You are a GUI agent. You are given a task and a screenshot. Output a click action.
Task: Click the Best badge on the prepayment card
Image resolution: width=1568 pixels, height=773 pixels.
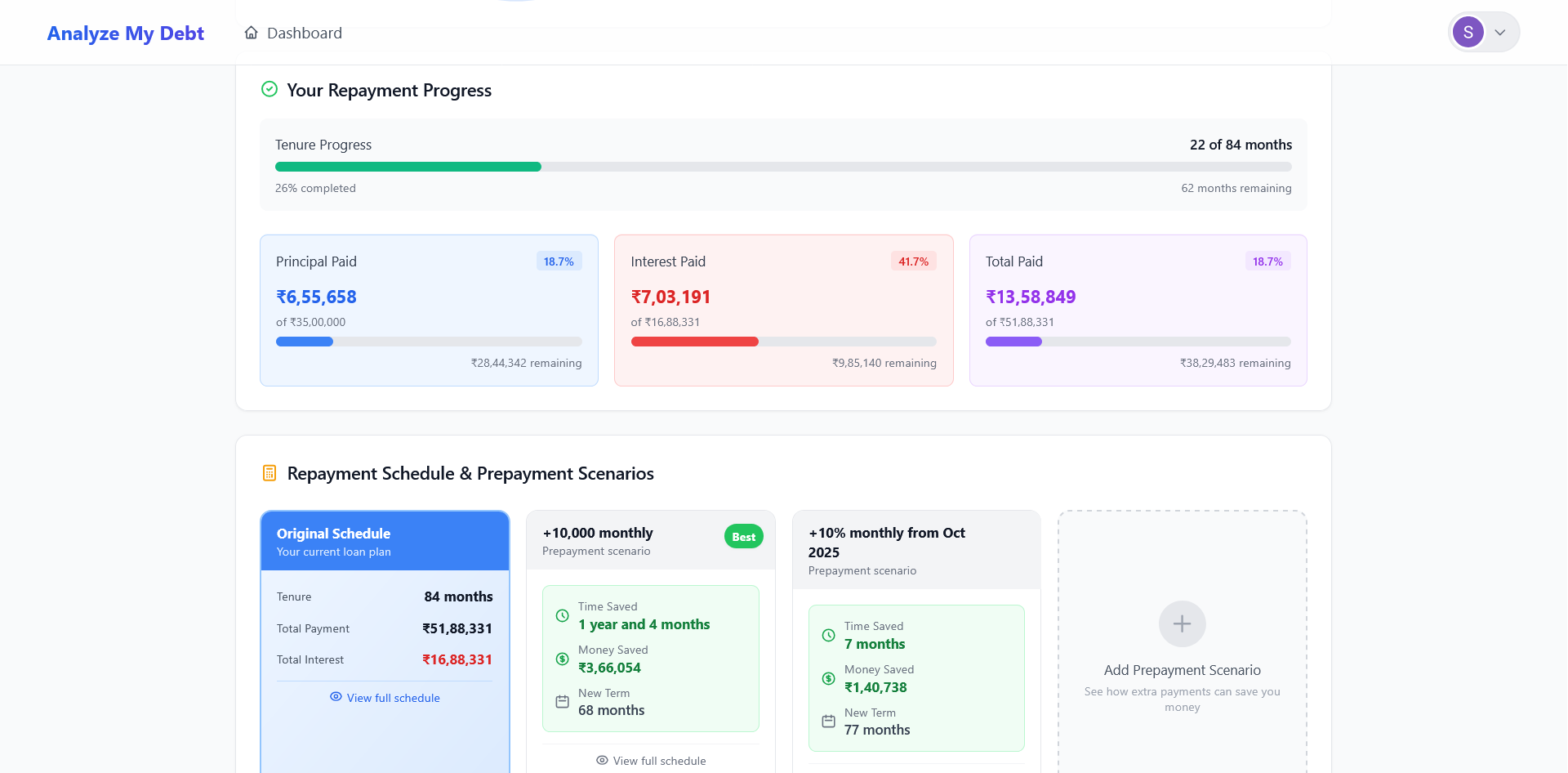743,537
